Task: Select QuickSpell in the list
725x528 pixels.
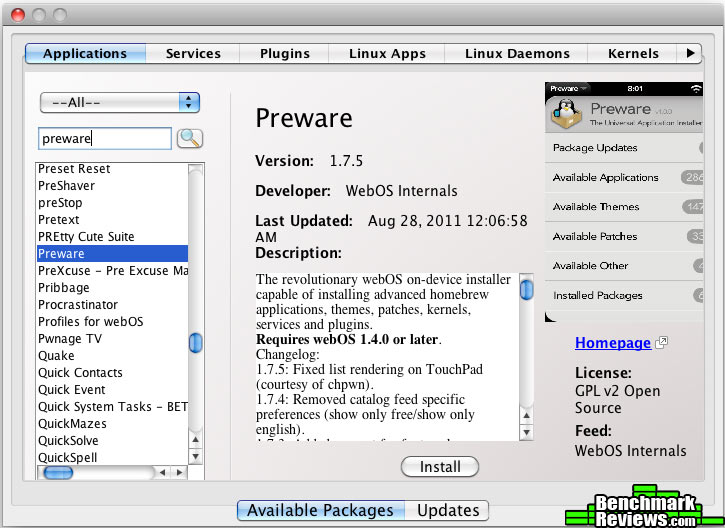Action: pos(112,458)
